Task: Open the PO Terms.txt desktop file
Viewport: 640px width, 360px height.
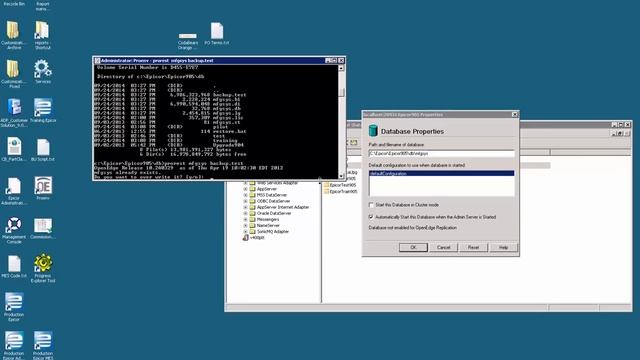Action: pos(217,33)
